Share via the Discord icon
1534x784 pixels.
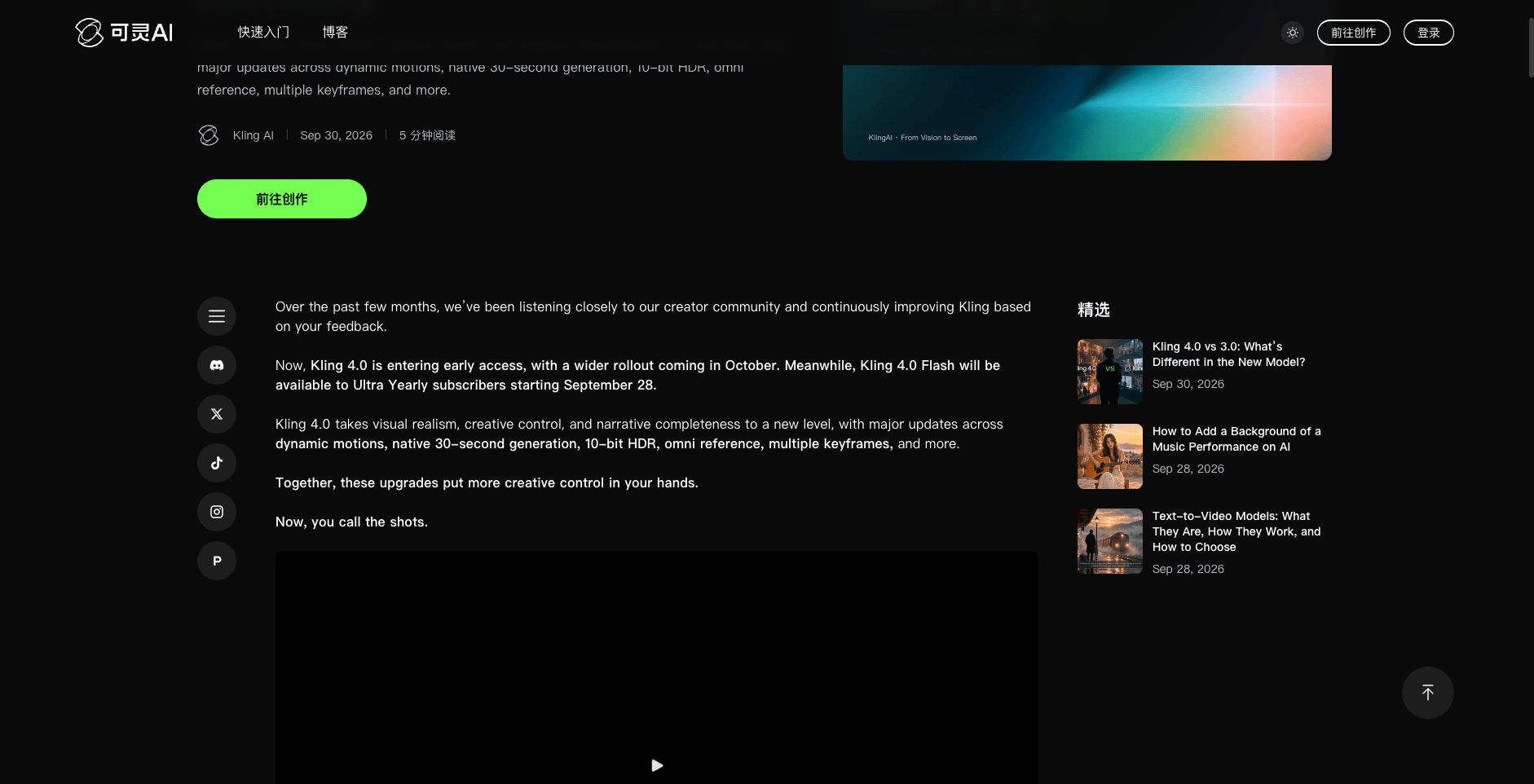coord(217,365)
